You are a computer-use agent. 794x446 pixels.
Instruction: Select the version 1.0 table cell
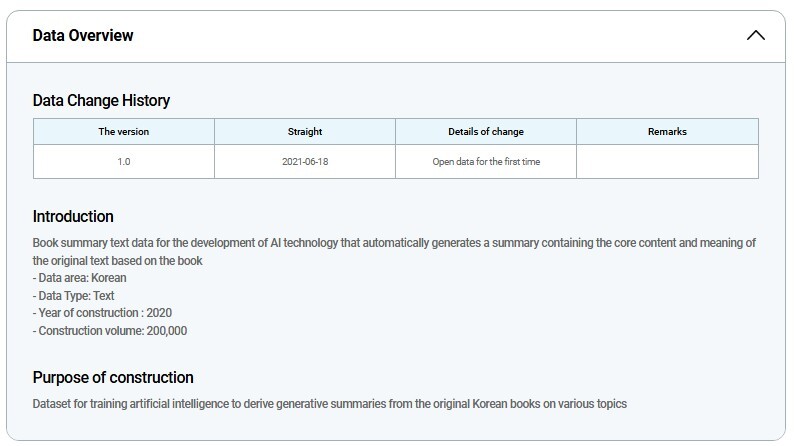point(124,161)
